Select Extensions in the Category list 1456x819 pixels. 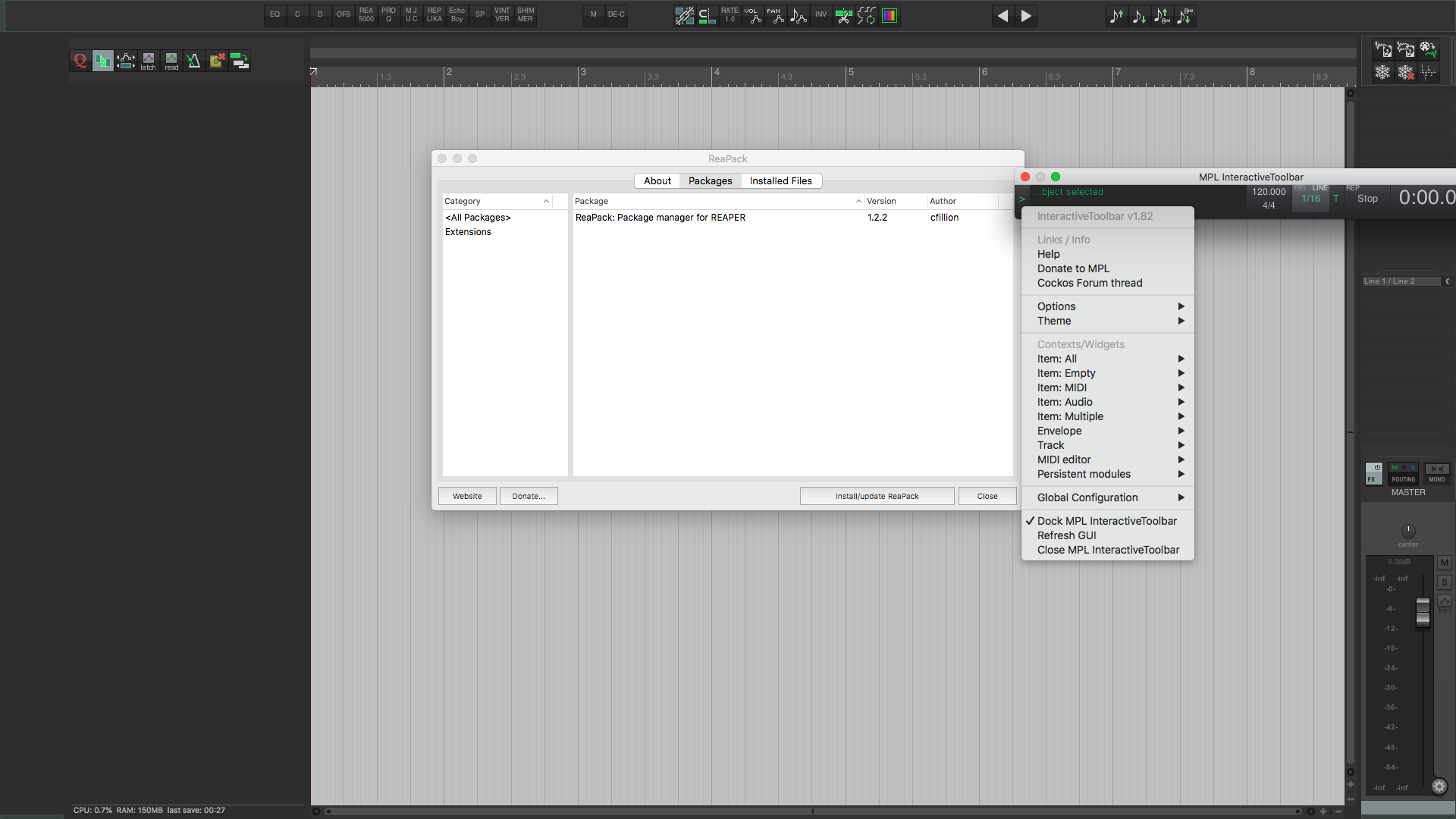pyautogui.click(x=468, y=232)
